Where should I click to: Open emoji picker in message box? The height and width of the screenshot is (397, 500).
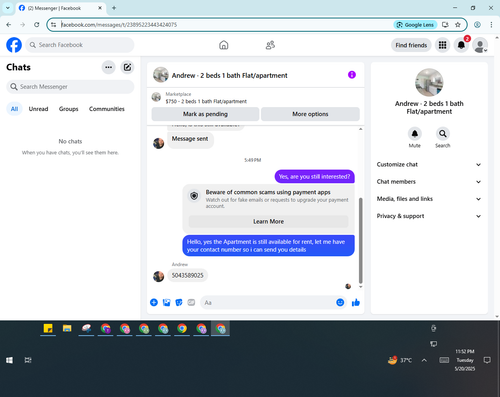(340, 302)
